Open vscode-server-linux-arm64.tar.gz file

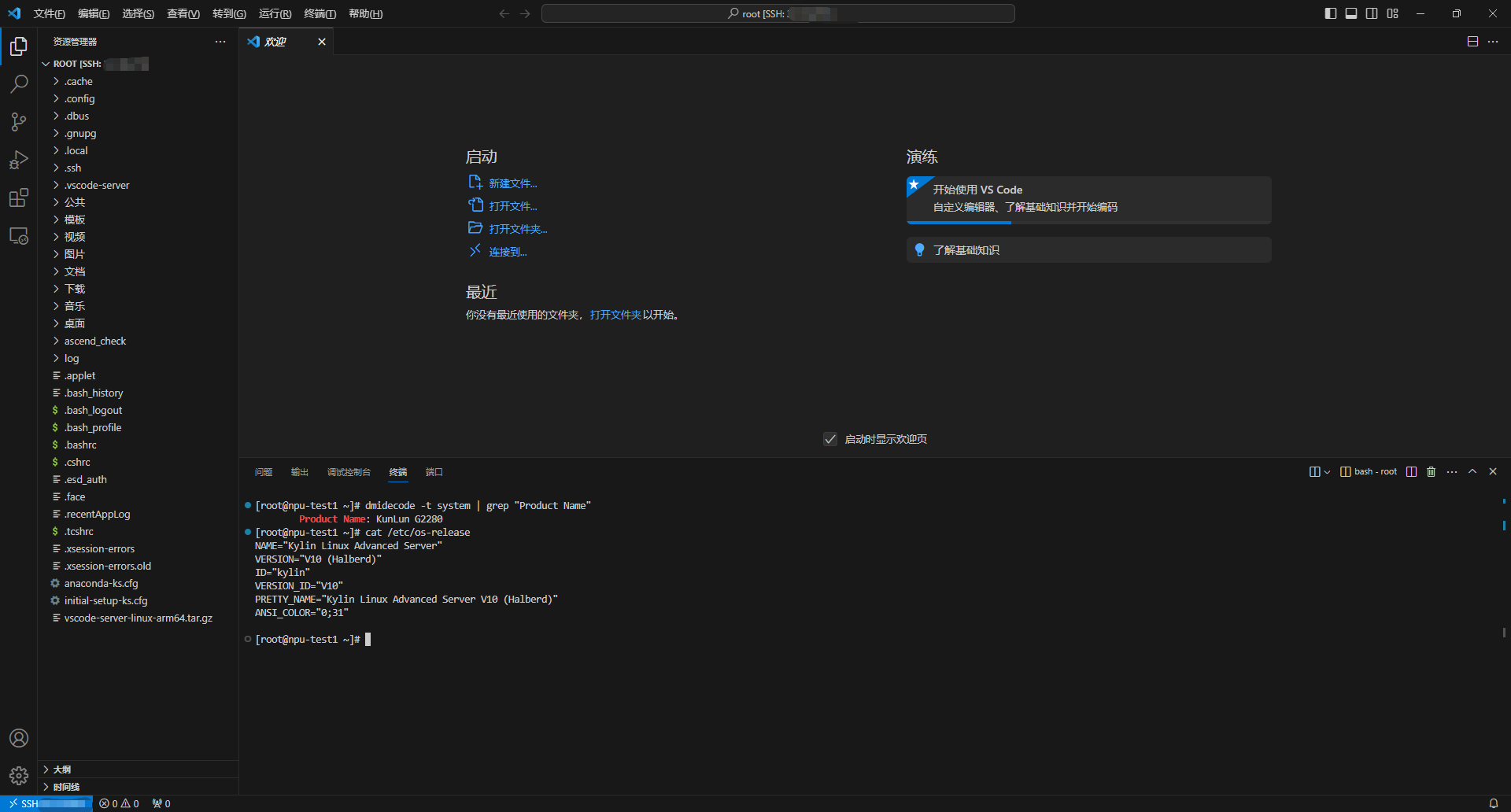coord(139,618)
